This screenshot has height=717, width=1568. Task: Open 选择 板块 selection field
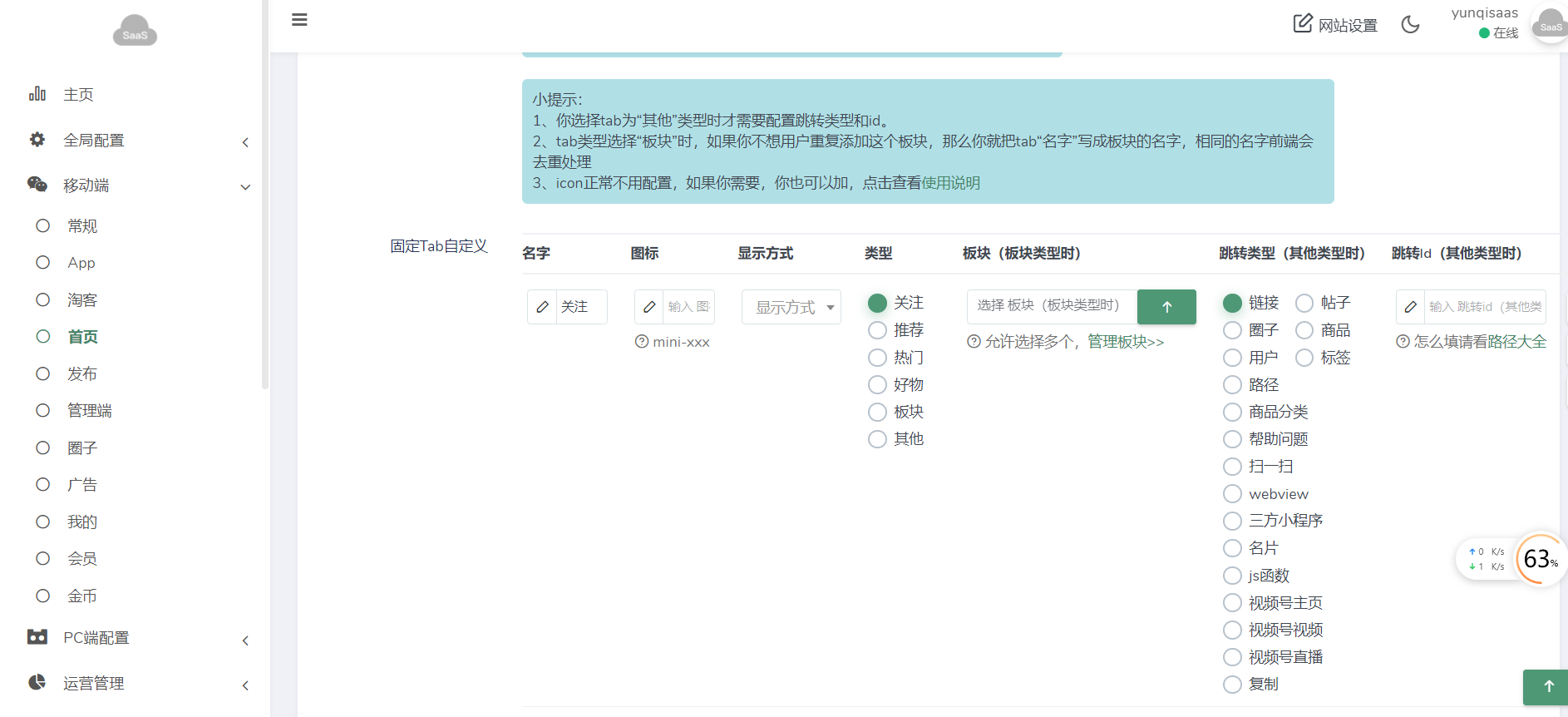click(1052, 306)
